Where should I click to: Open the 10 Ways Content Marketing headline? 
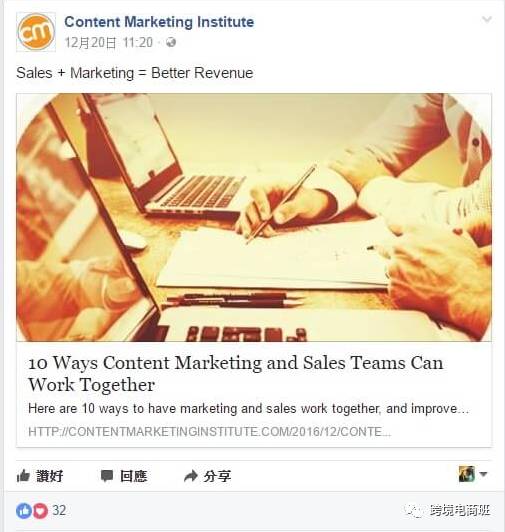[236, 374]
